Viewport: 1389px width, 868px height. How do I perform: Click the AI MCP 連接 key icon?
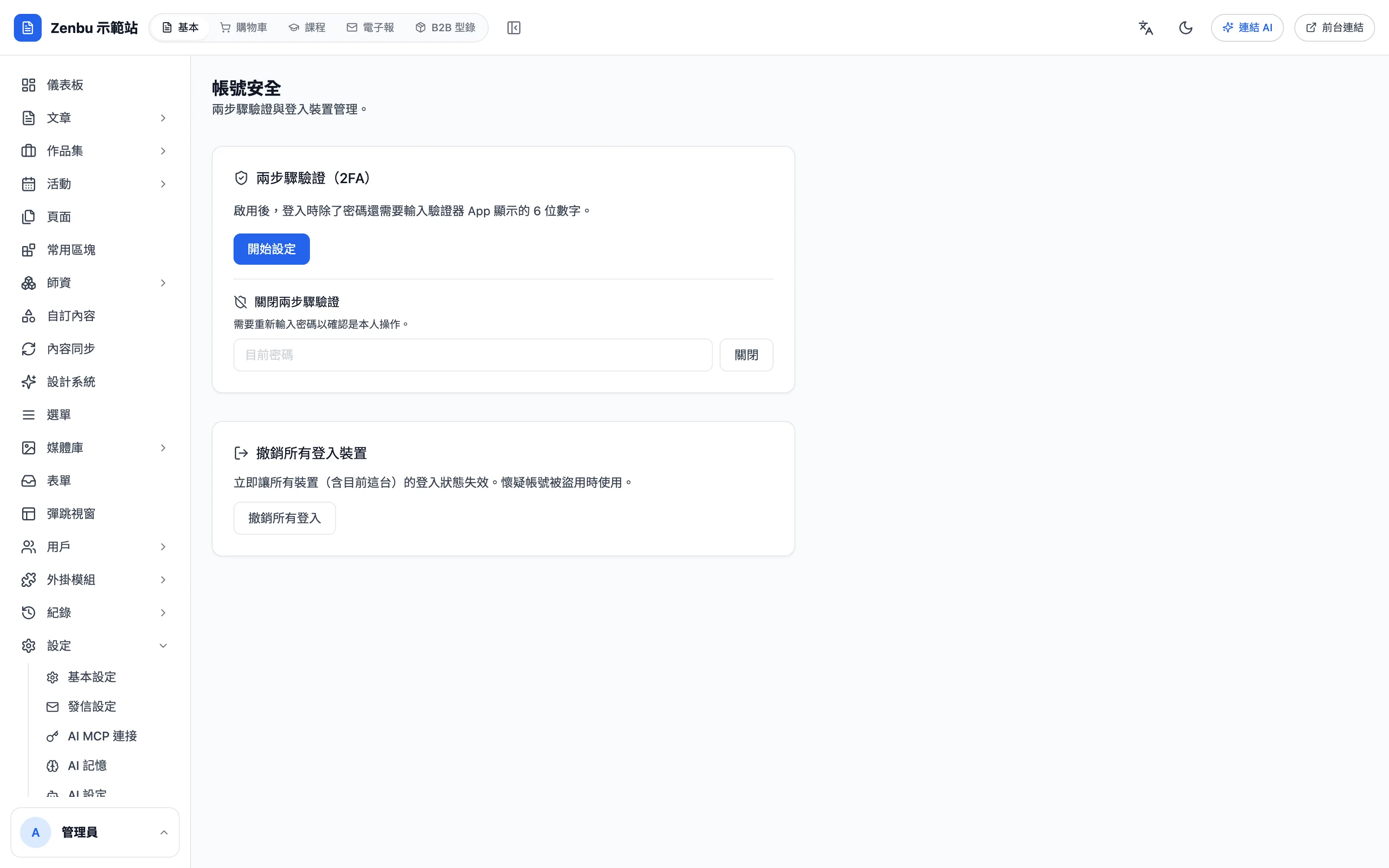tap(53, 736)
